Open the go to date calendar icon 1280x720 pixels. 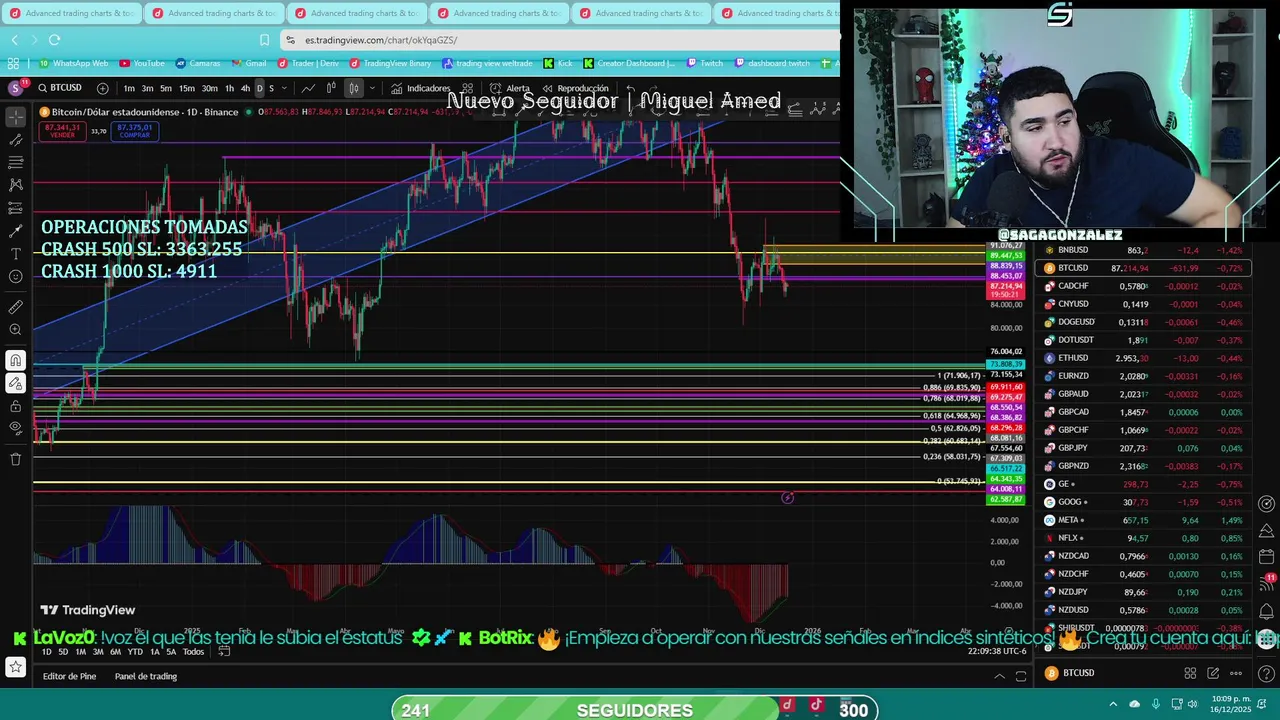tap(224, 652)
